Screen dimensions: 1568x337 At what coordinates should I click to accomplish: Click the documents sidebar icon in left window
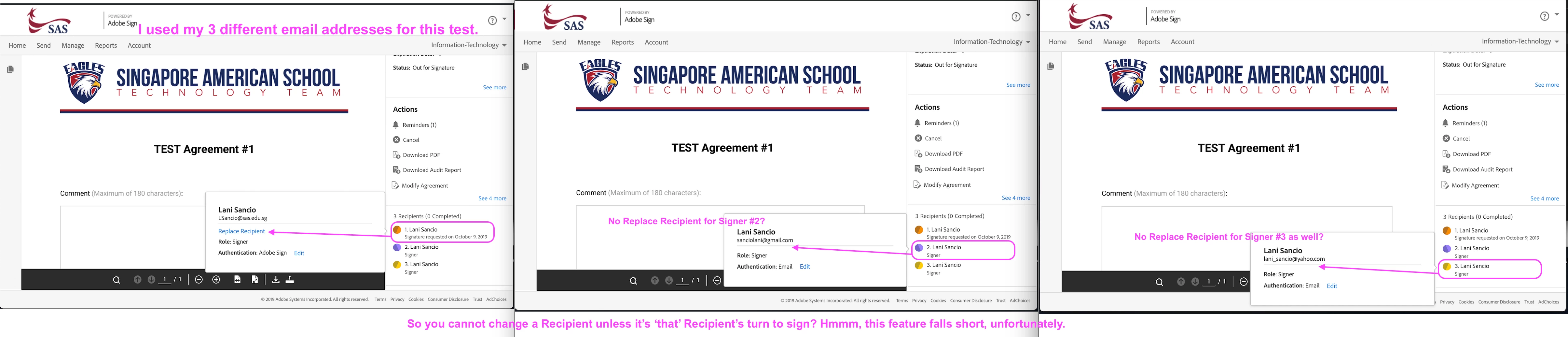click(x=10, y=69)
